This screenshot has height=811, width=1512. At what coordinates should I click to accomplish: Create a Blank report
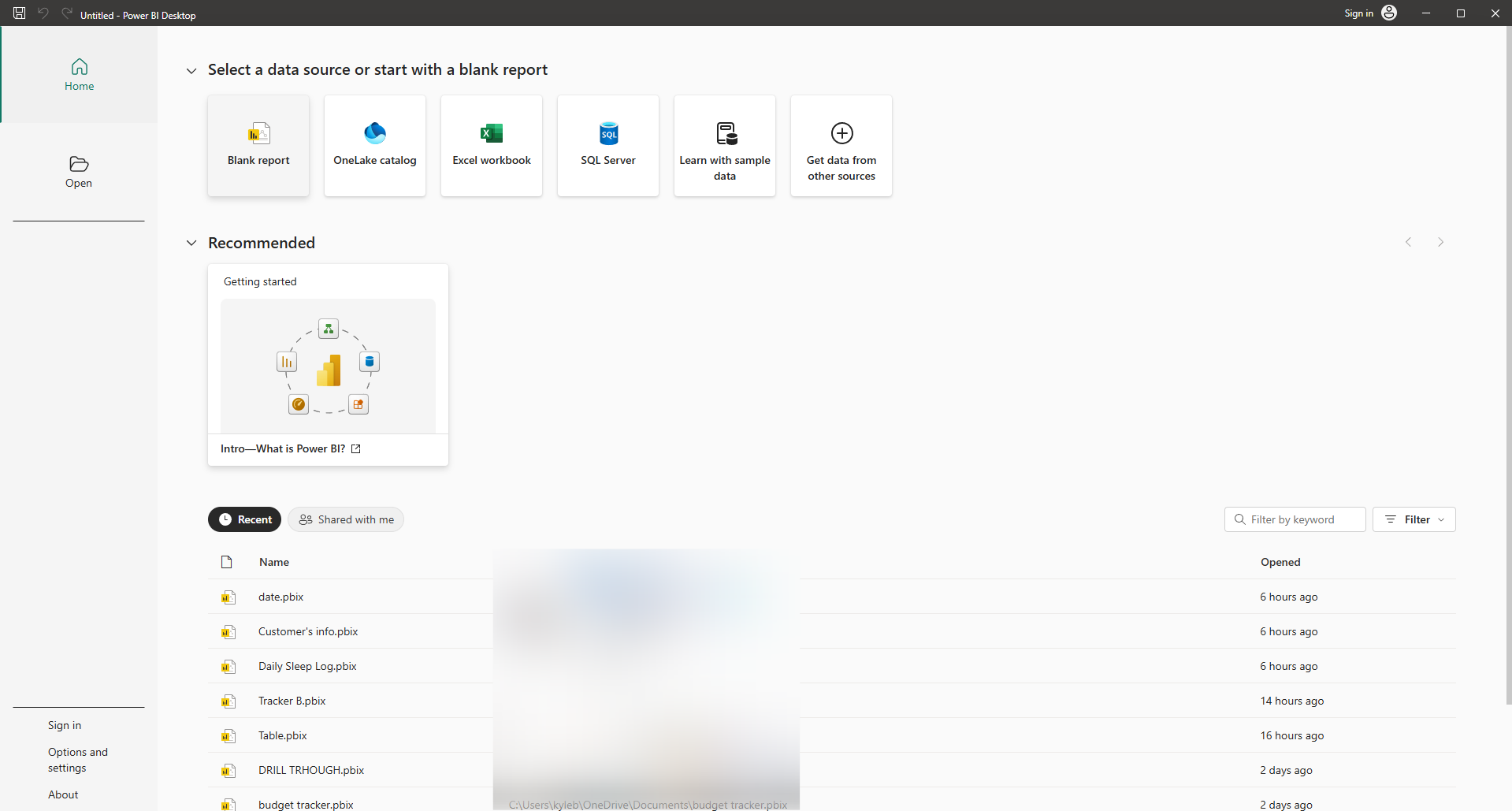(x=258, y=146)
